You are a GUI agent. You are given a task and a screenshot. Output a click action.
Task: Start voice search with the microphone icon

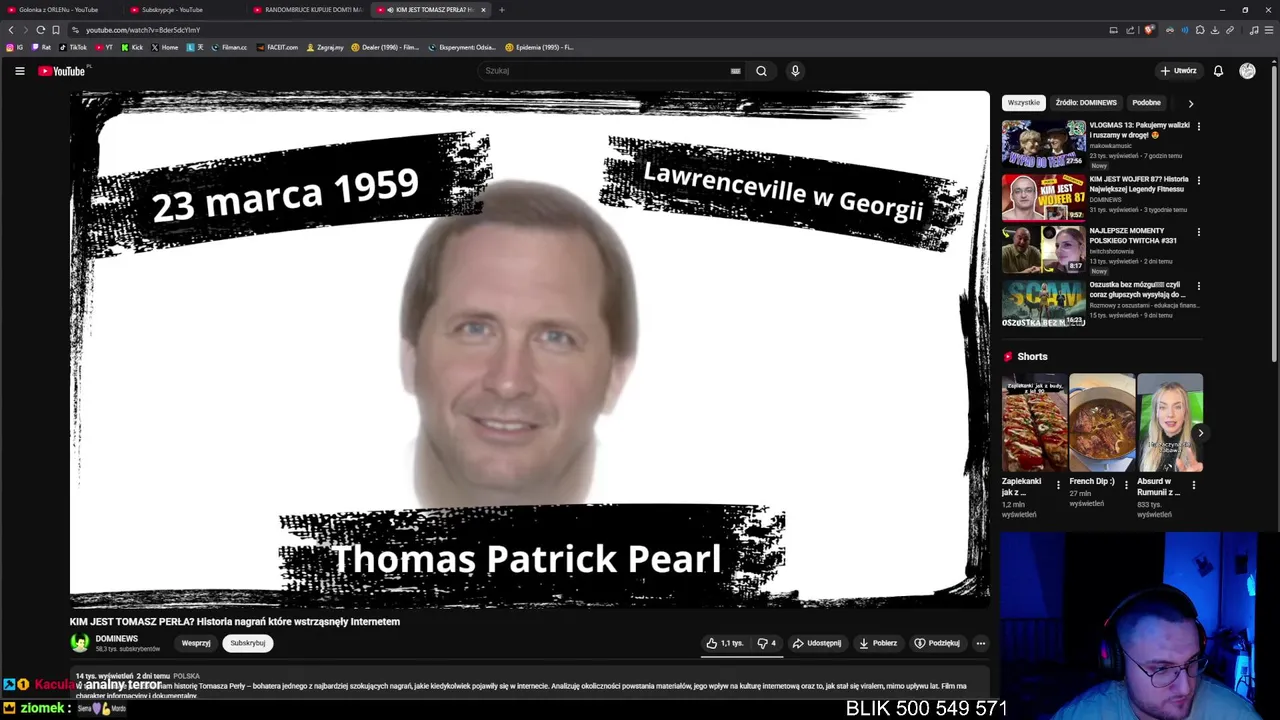795,71
